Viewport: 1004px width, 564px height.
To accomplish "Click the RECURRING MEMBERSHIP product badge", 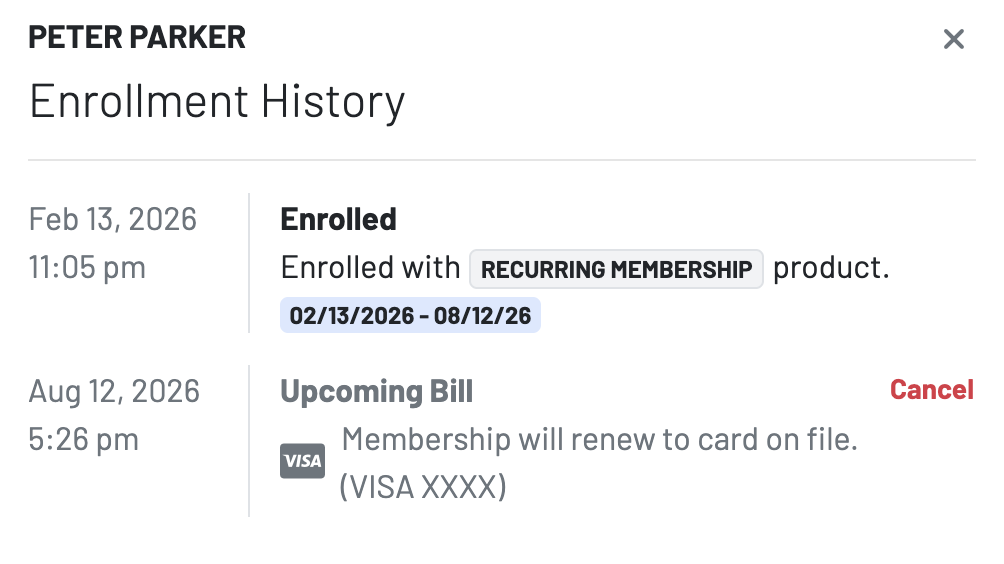I will tap(616, 269).
